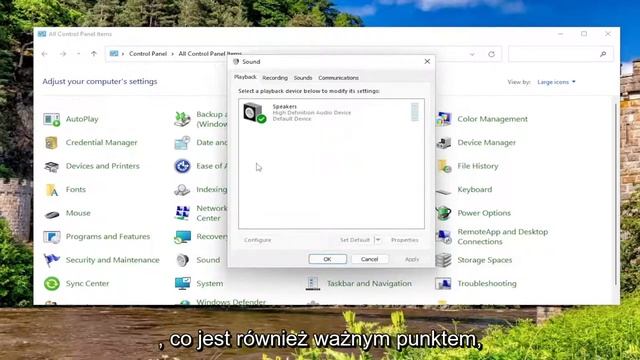640x360 pixels.
Task: Switch to the Communications tab
Action: 338,78
